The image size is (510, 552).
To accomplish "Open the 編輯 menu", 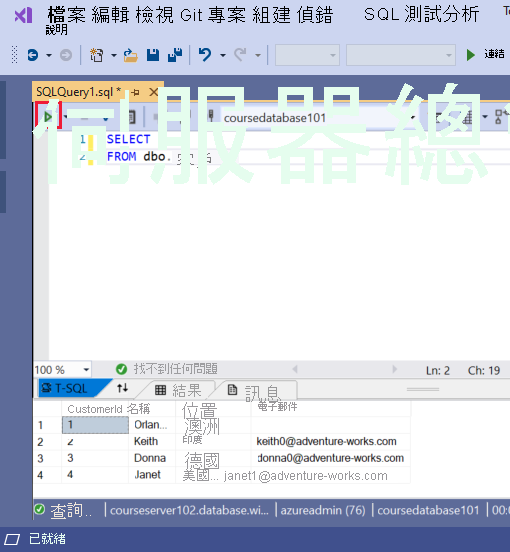I will [x=110, y=15].
